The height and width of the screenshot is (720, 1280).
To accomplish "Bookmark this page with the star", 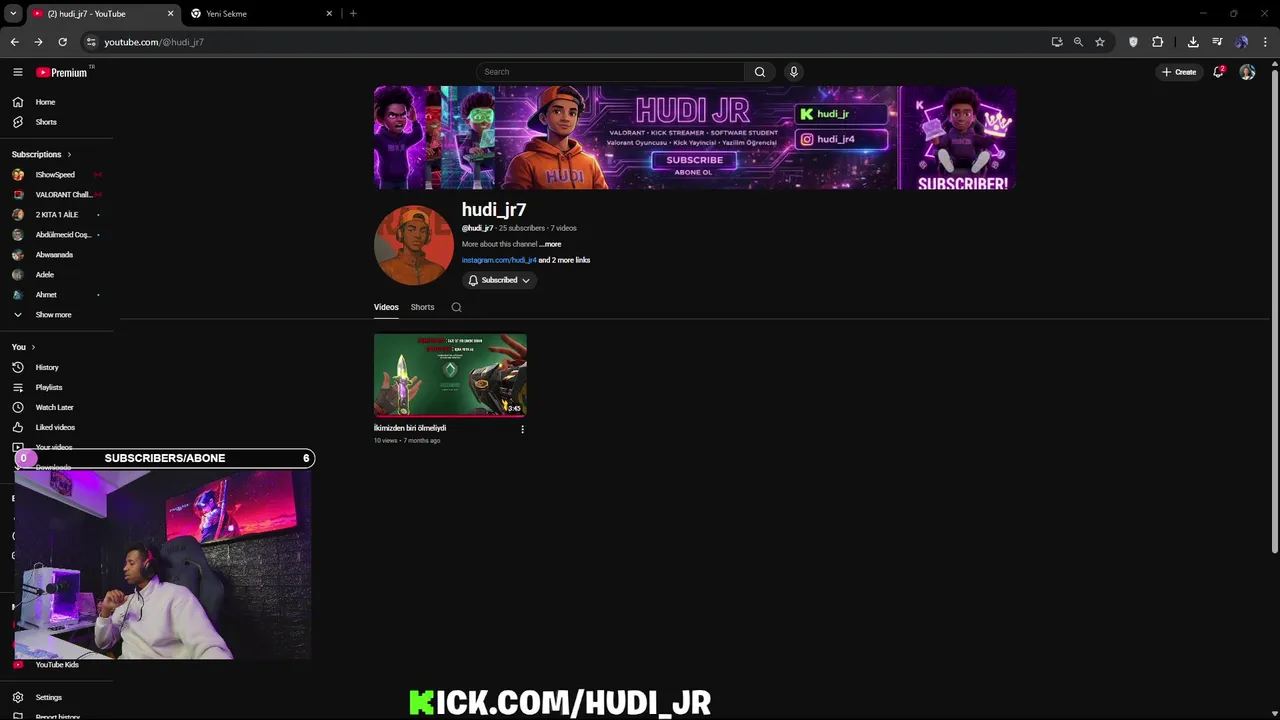I will click(x=1100, y=42).
